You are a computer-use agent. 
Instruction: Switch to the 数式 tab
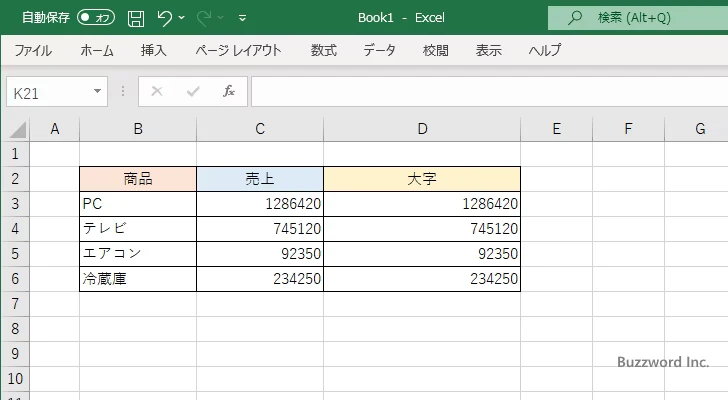(324, 50)
